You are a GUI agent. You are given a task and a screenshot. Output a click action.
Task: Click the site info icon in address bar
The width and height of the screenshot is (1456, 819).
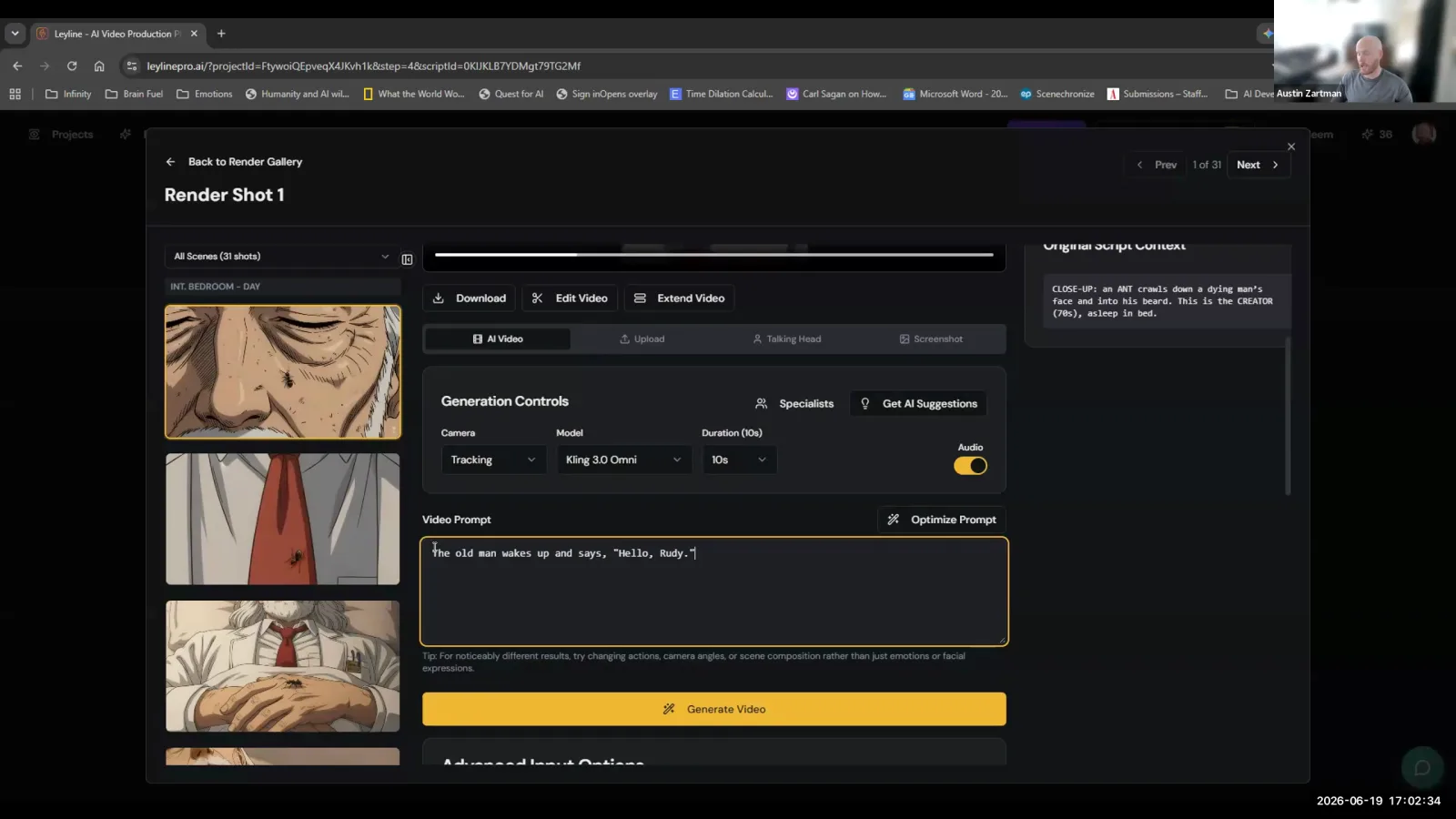click(x=132, y=66)
